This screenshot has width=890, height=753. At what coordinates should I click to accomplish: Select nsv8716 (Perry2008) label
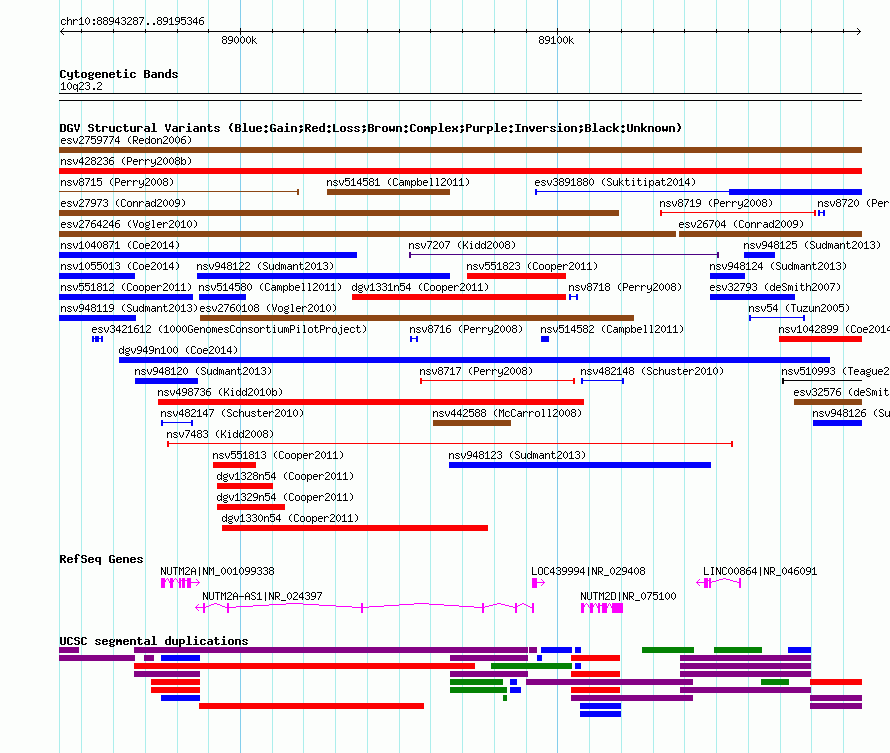tap(466, 329)
